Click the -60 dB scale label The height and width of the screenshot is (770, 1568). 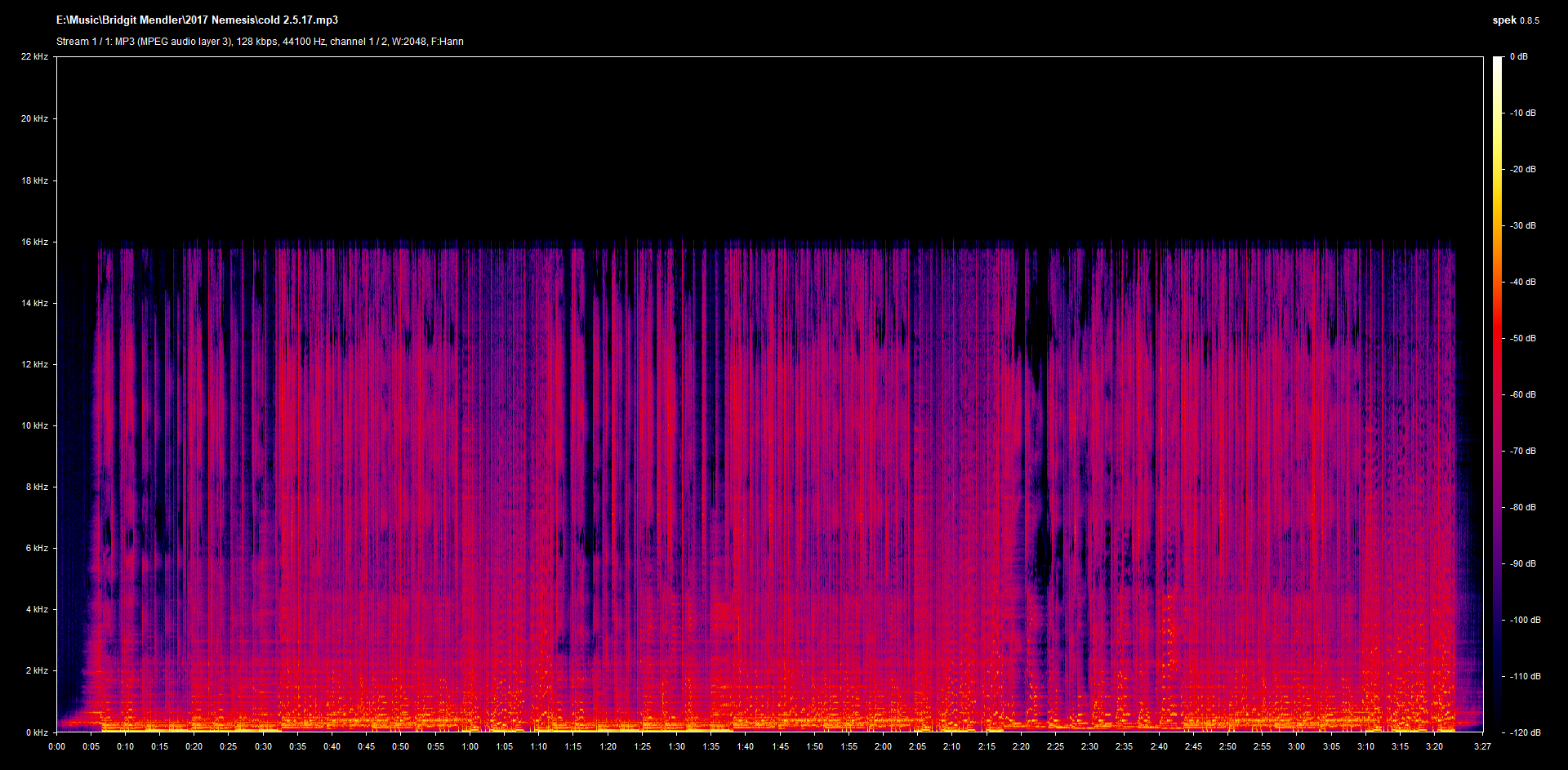1521,394
